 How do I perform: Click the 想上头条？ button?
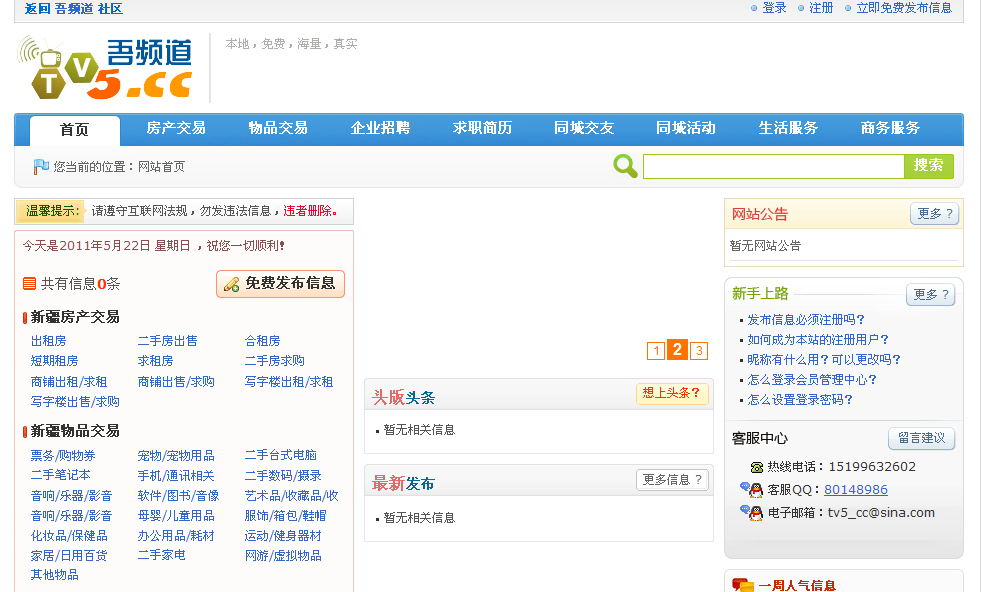672,393
